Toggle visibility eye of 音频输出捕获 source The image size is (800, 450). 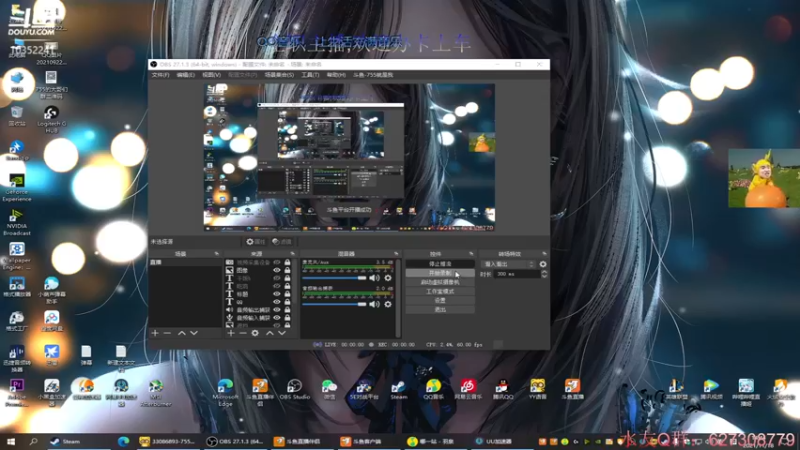pos(277,310)
